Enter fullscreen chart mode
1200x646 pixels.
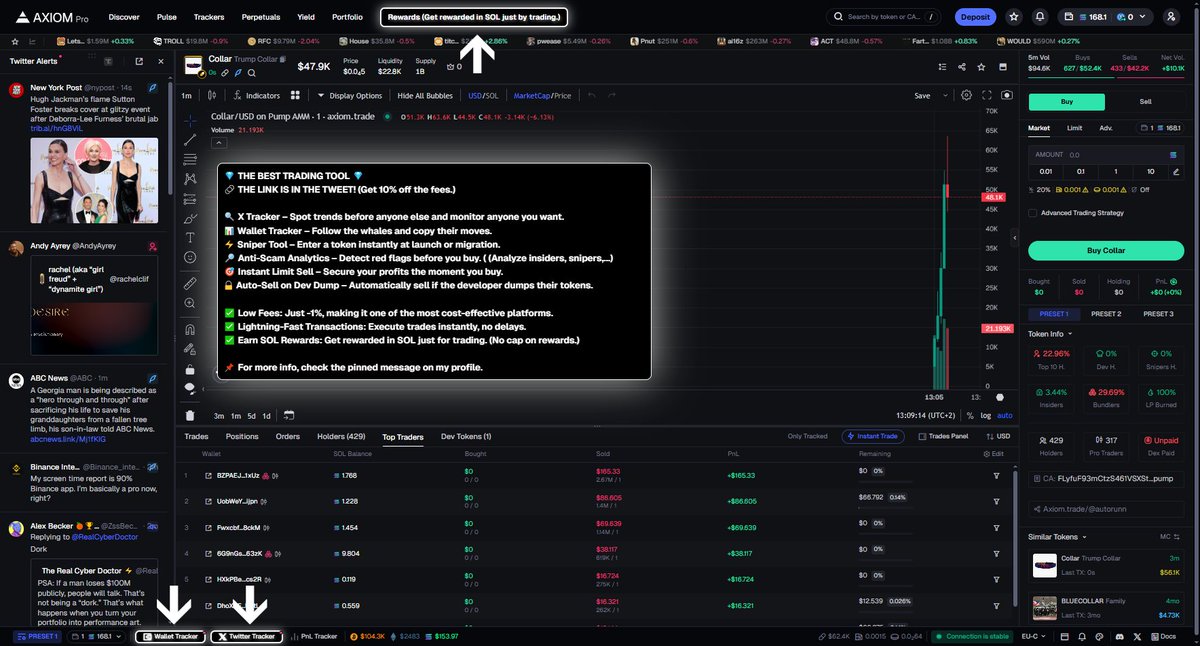pyautogui.click(x=987, y=96)
